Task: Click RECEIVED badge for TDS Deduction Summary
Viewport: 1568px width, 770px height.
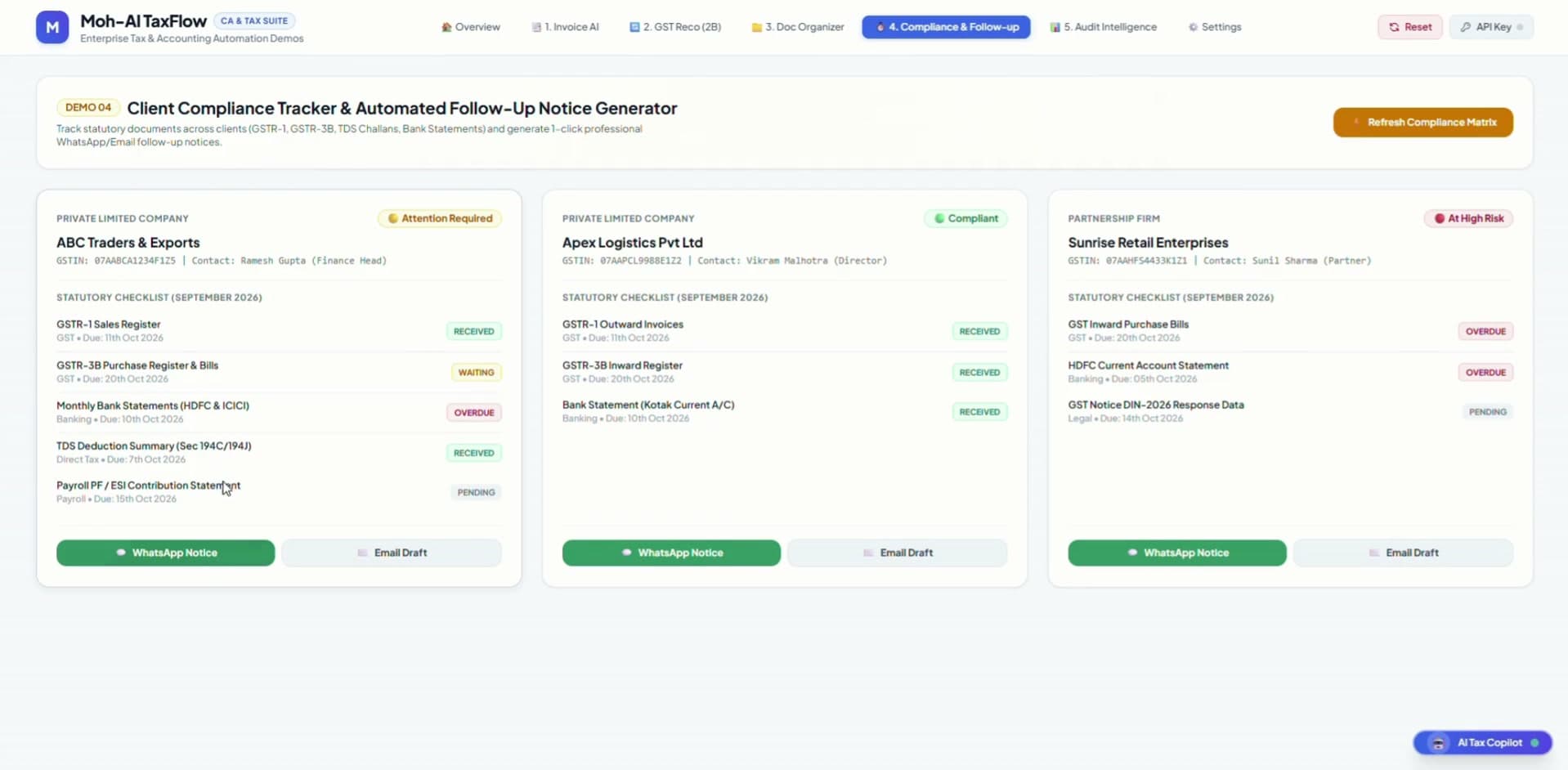Action: [x=473, y=453]
